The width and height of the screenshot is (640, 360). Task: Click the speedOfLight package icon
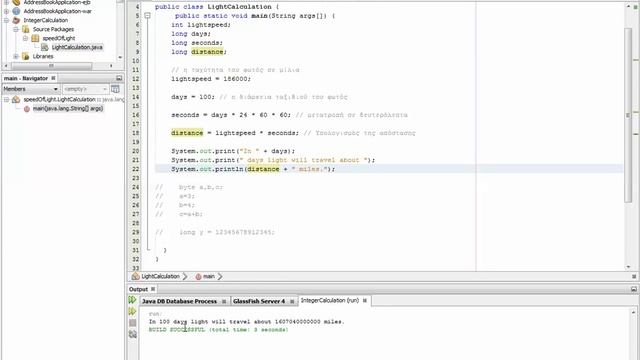coord(35,38)
